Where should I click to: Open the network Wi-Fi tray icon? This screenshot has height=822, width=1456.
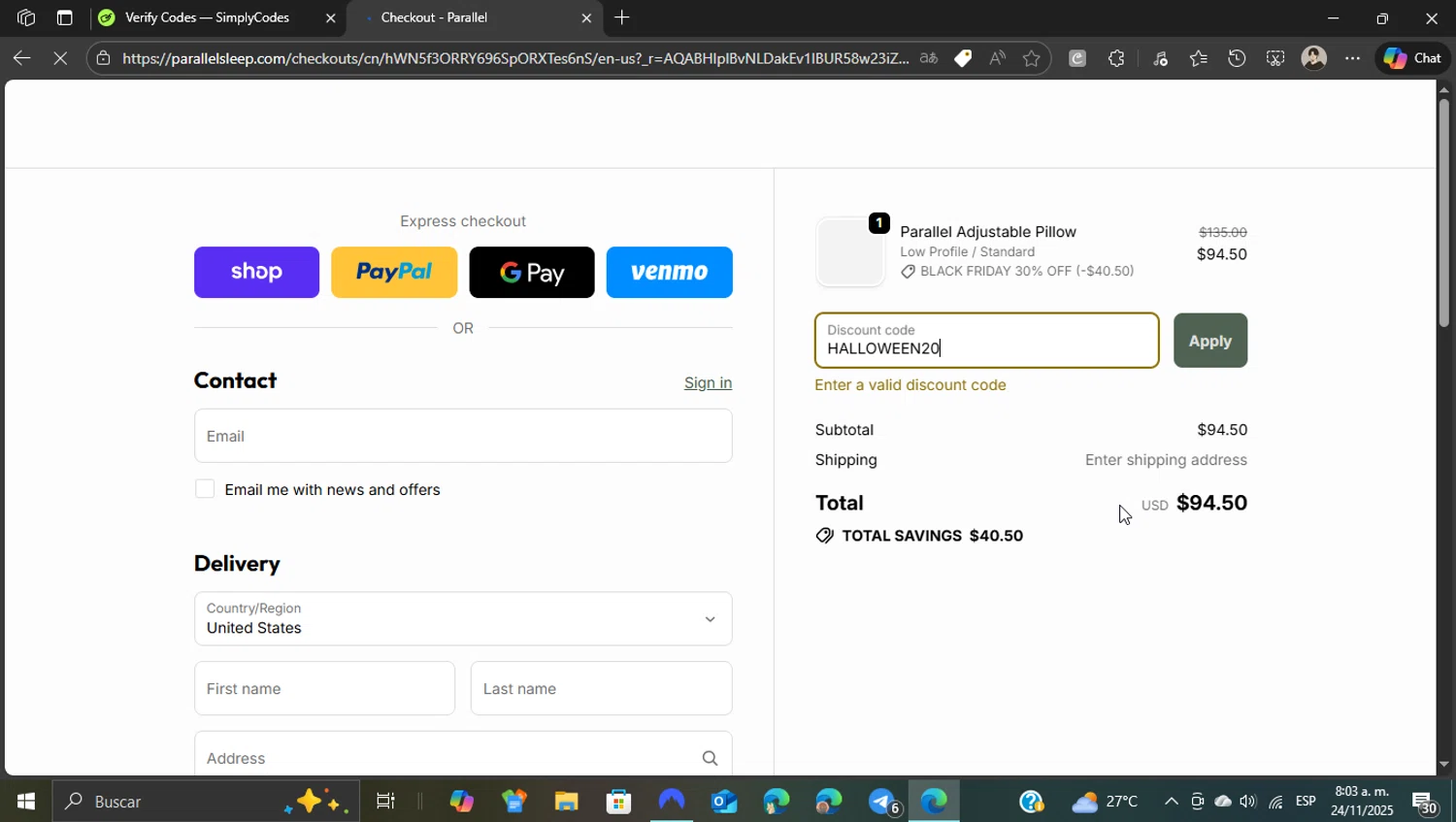(x=1275, y=802)
